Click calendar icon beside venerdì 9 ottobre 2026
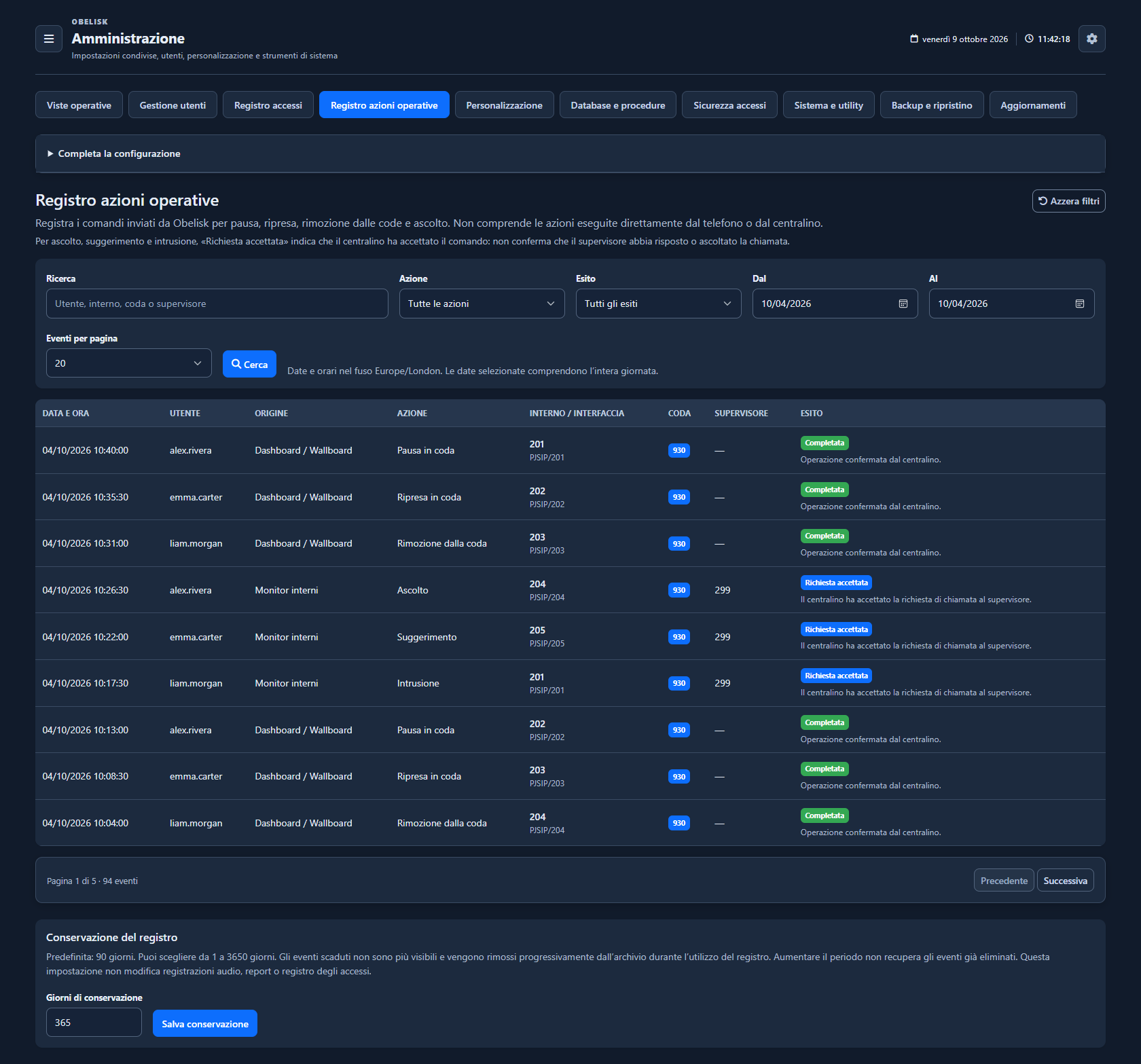Image resolution: width=1141 pixels, height=1064 pixels. point(914,39)
